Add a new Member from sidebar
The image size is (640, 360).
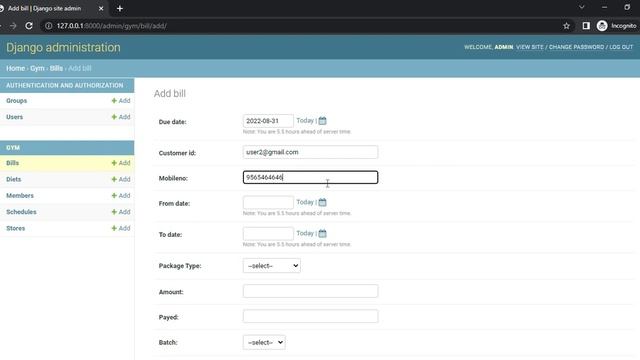(x=121, y=196)
